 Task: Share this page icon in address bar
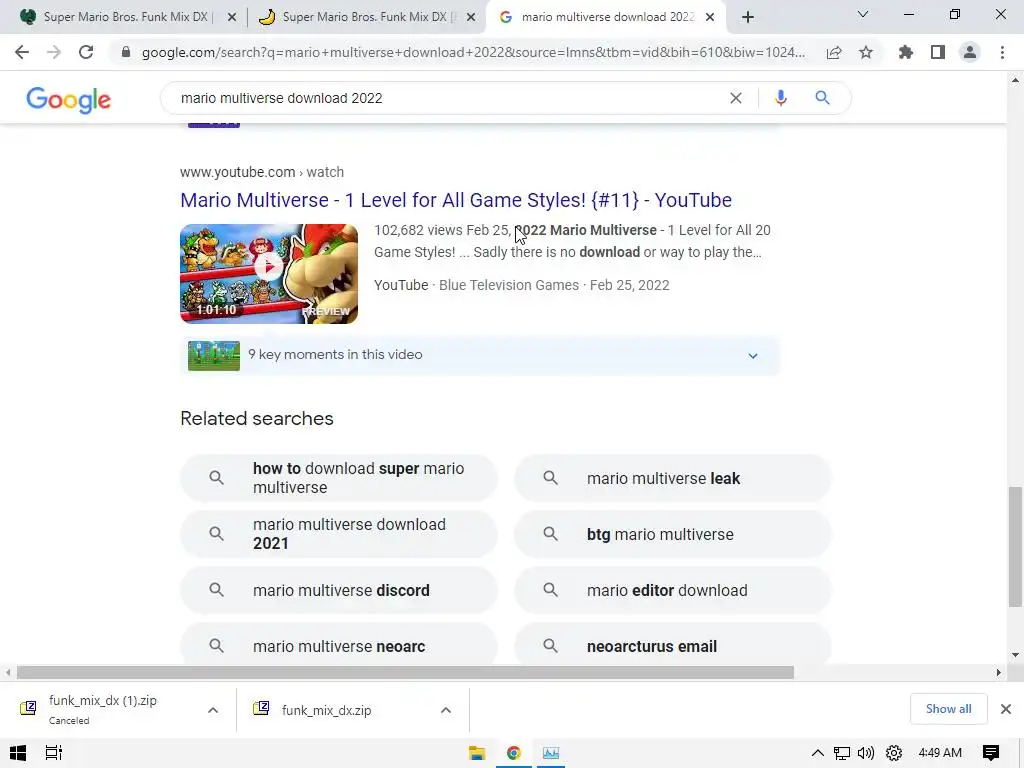834,53
